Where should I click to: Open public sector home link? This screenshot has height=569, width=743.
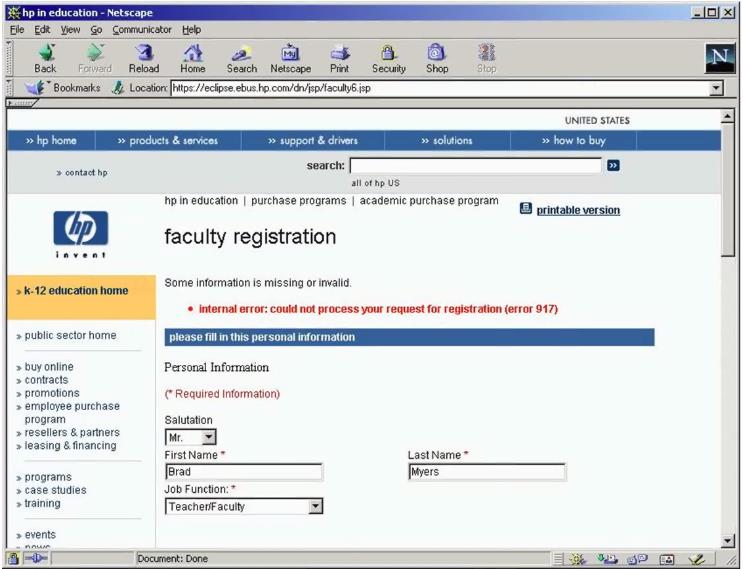coord(70,335)
